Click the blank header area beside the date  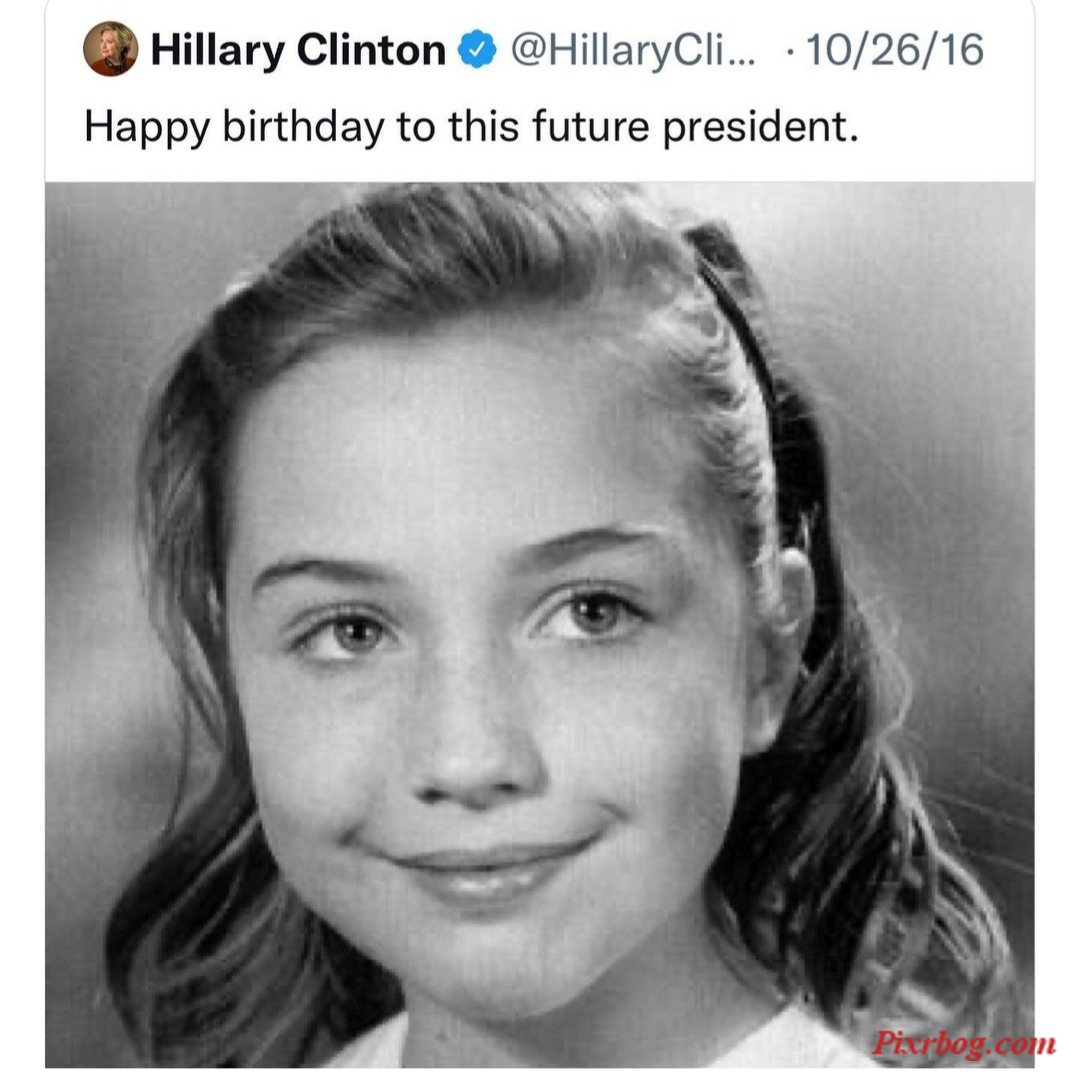click(x=1009, y=50)
